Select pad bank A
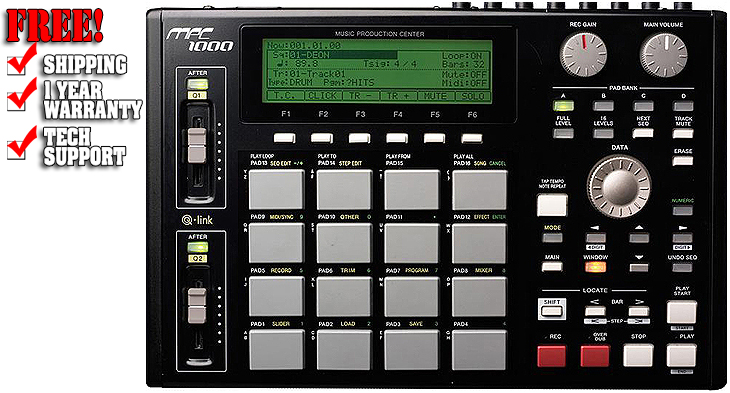730x393 pixels. tap(563, 106)
